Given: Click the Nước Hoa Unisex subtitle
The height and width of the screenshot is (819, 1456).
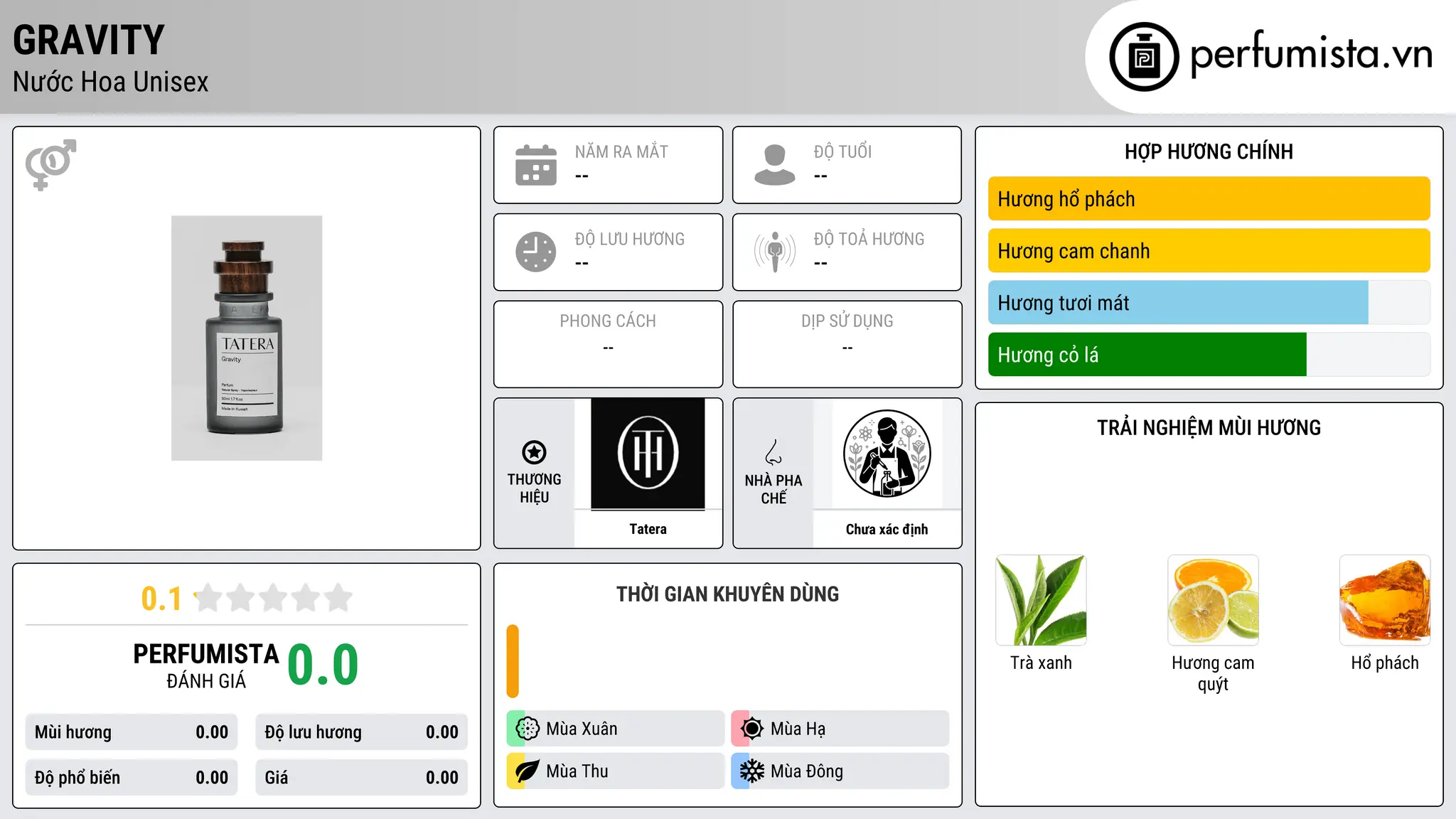Looking at the screenshot, I should pyautogui.click(x=111, y=82).
